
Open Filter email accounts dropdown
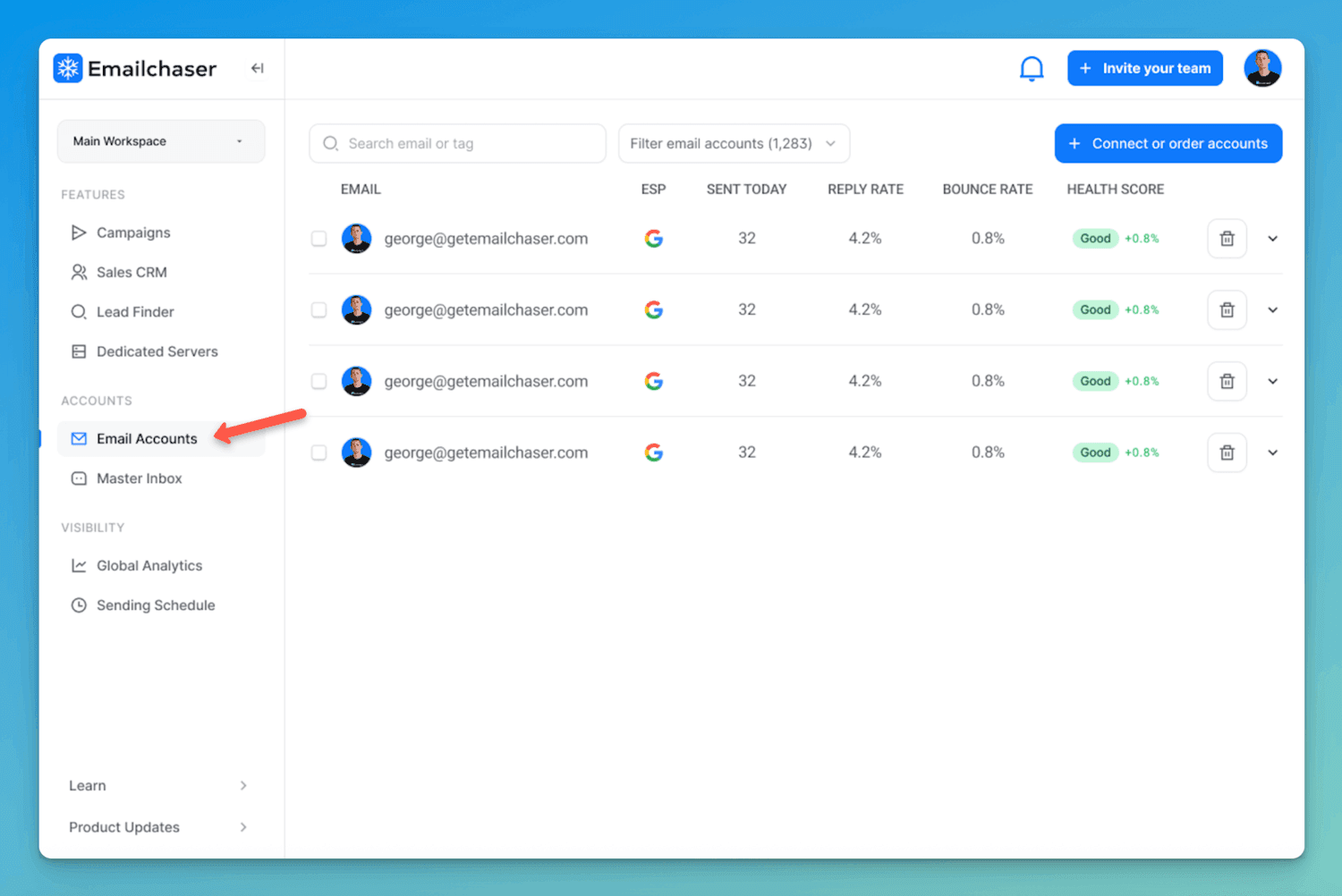point(734,144)
